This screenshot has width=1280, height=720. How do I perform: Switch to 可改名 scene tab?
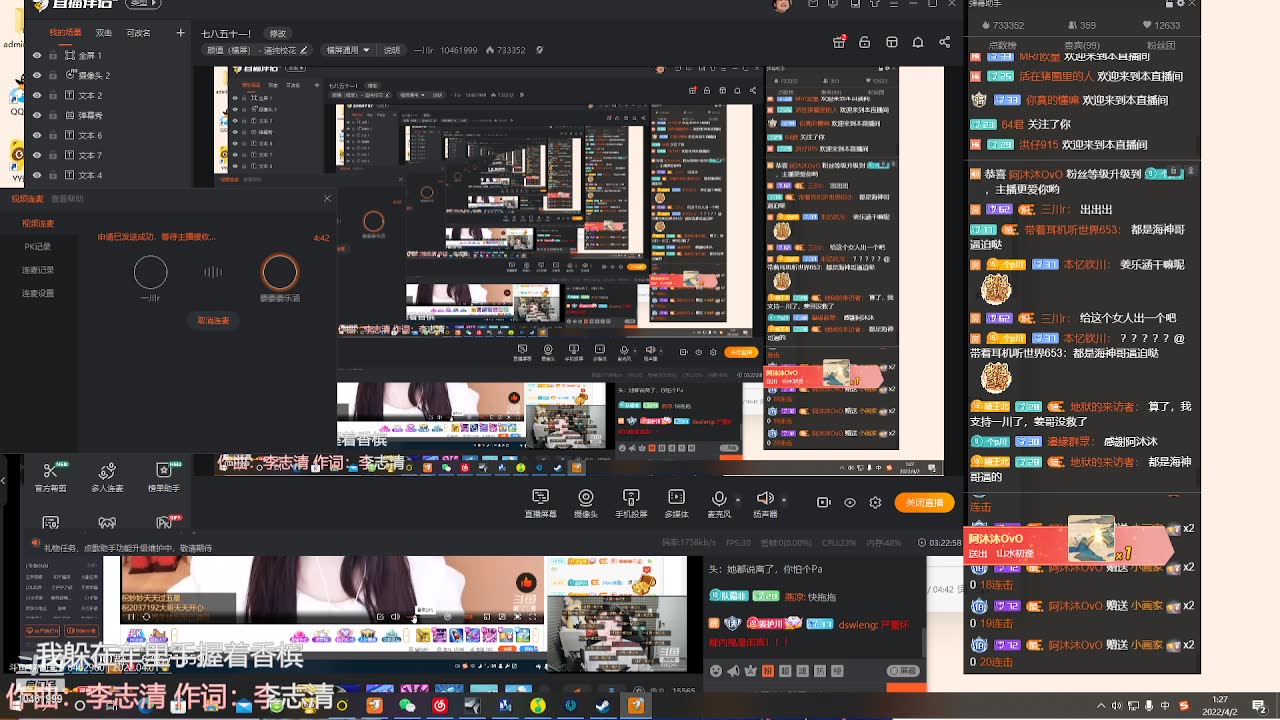tap(138, 33)
